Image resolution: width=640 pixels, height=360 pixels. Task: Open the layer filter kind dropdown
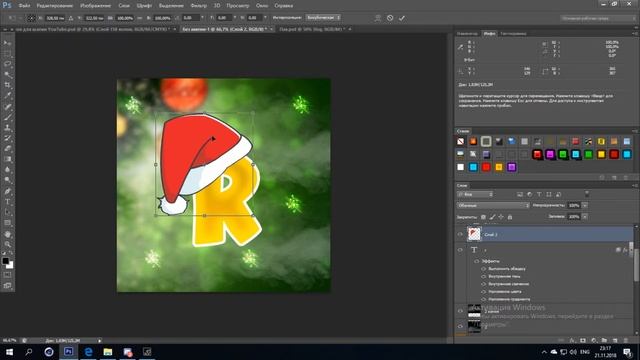(475, 194)
